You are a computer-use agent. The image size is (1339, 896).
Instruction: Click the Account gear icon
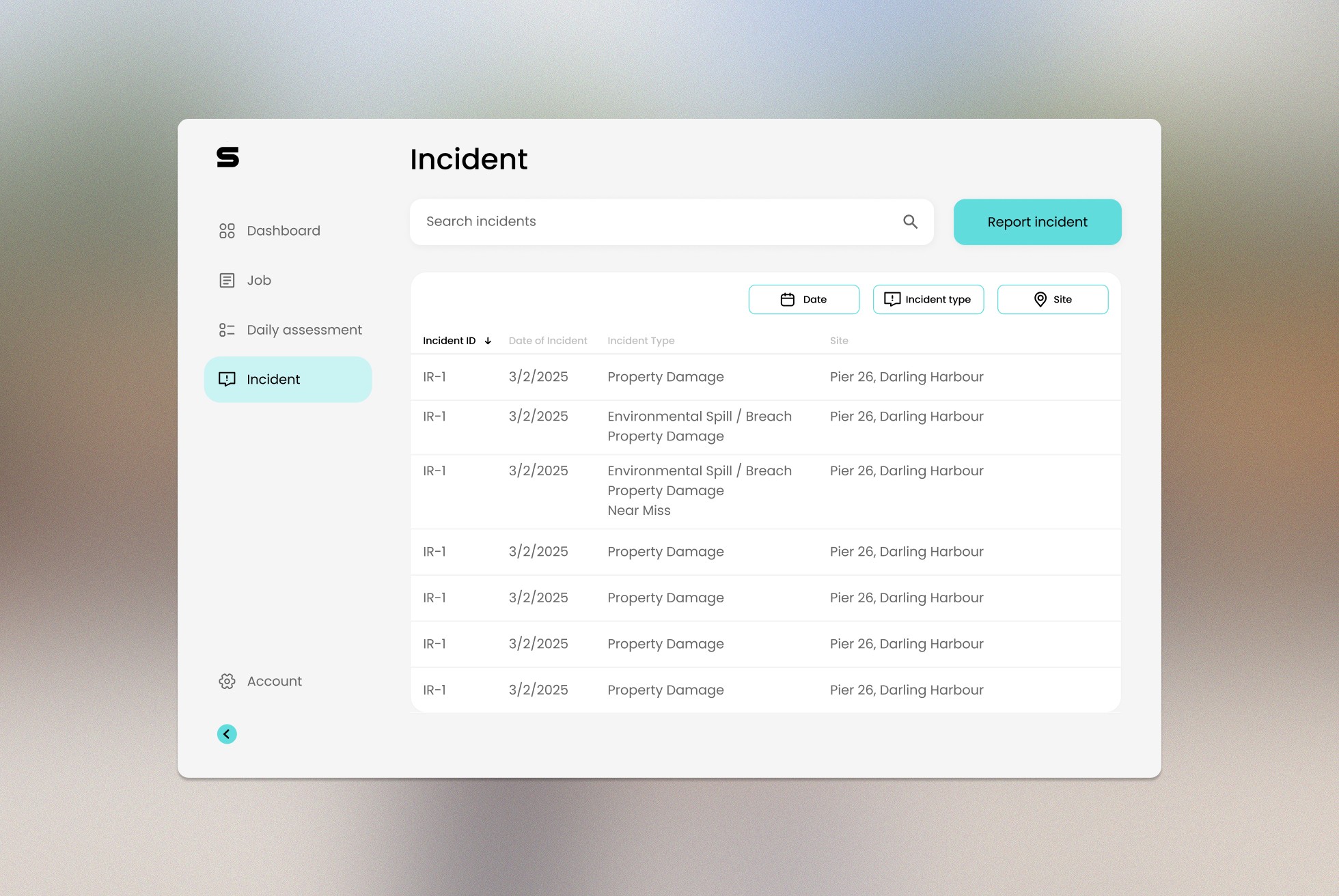tap(227, 681)
